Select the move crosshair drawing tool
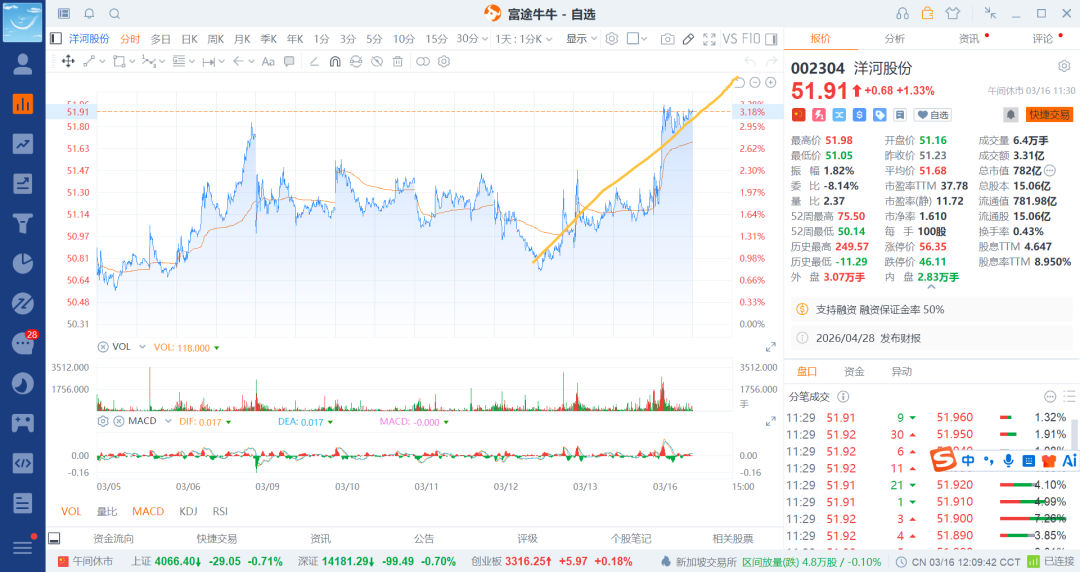Image resolution: width=1080 pixels, height=572 pixels. (x=68, y=61)
